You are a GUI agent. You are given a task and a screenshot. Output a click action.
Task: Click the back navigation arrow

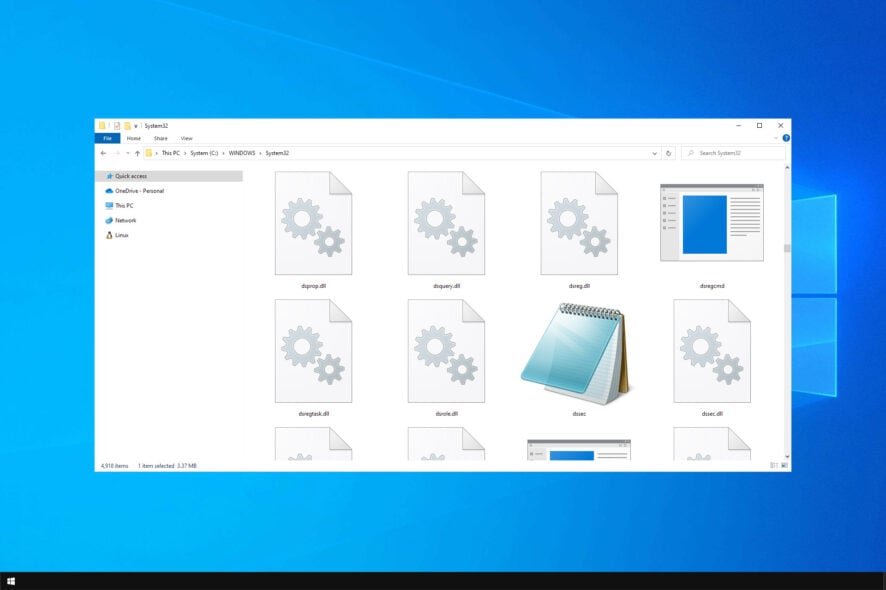click(x=104, y=152)
